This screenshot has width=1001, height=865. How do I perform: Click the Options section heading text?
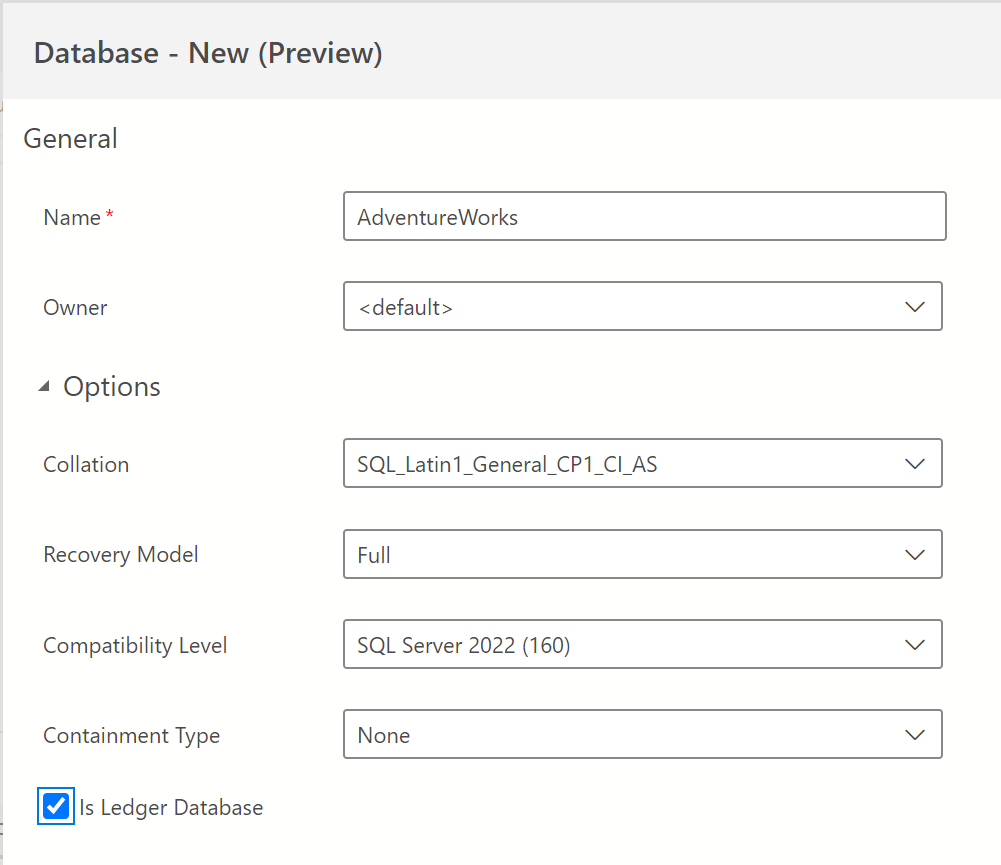pyautogui.click(x=112, y=387)
